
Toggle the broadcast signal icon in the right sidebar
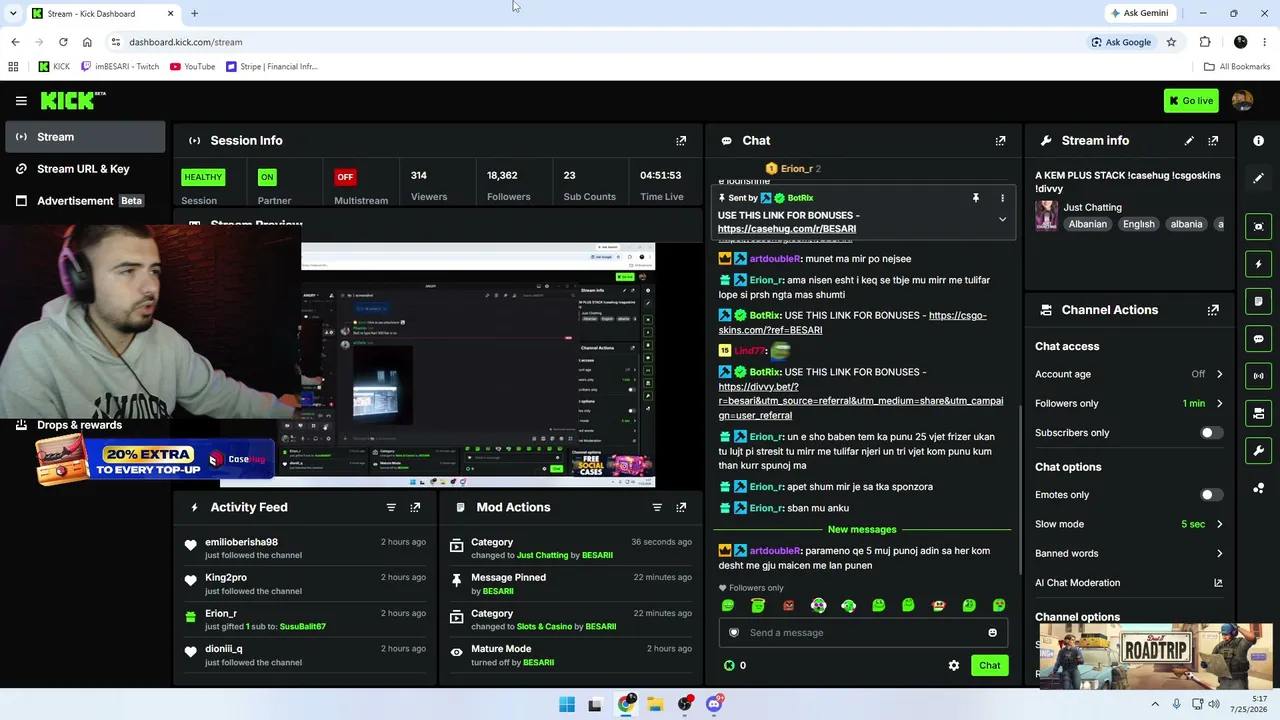(x=1258, y=376)
